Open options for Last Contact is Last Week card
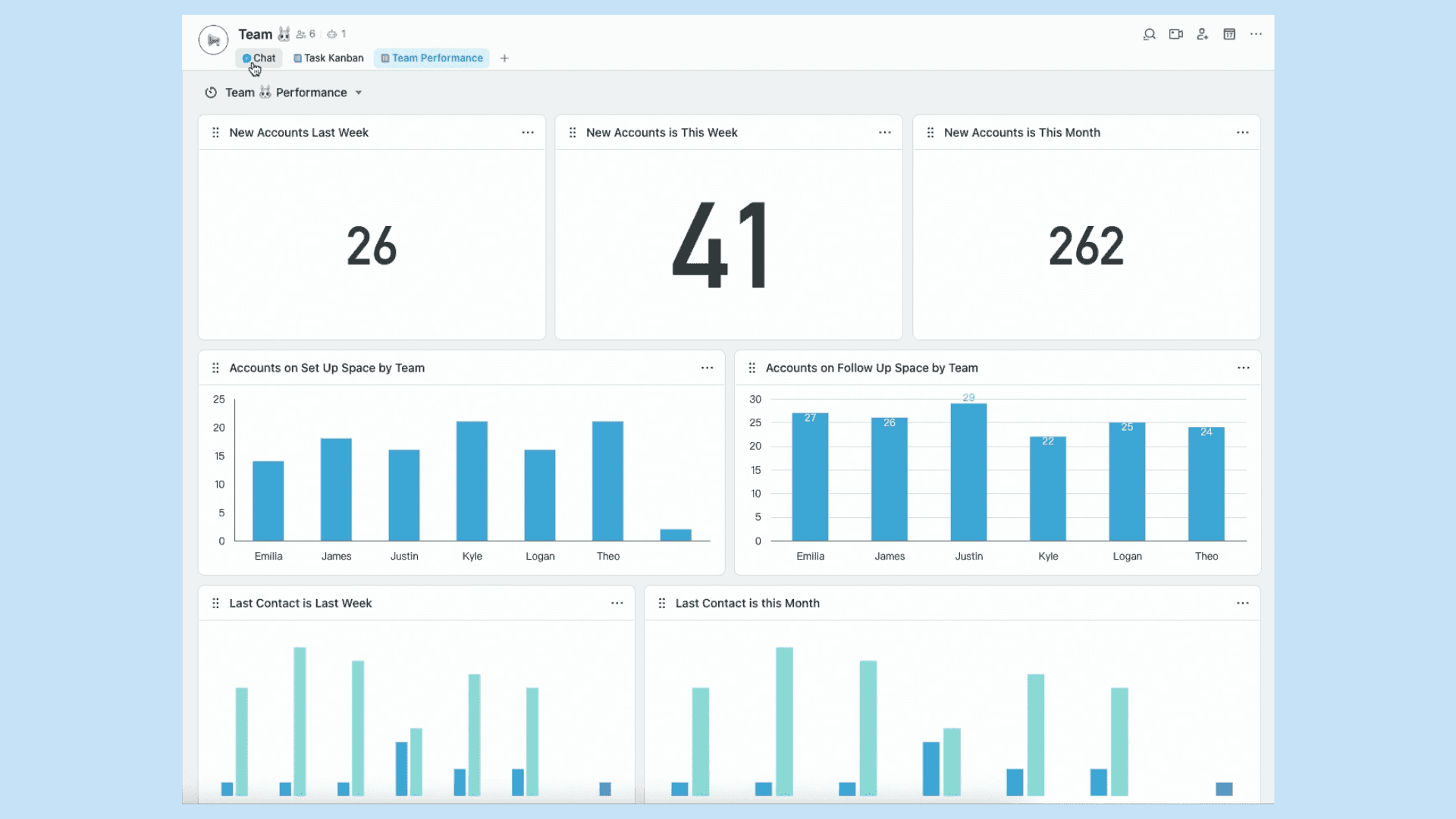 (x=617, y=603)
